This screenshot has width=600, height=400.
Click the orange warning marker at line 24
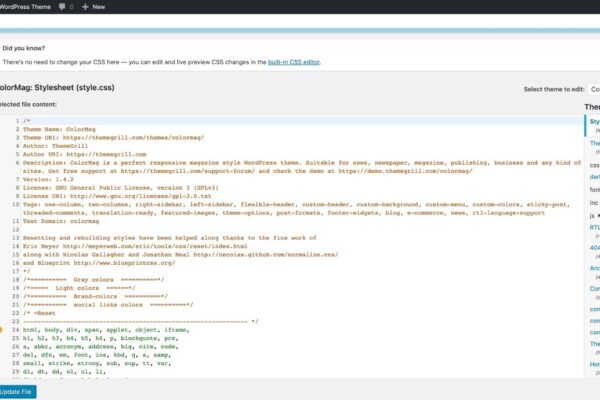1,330
